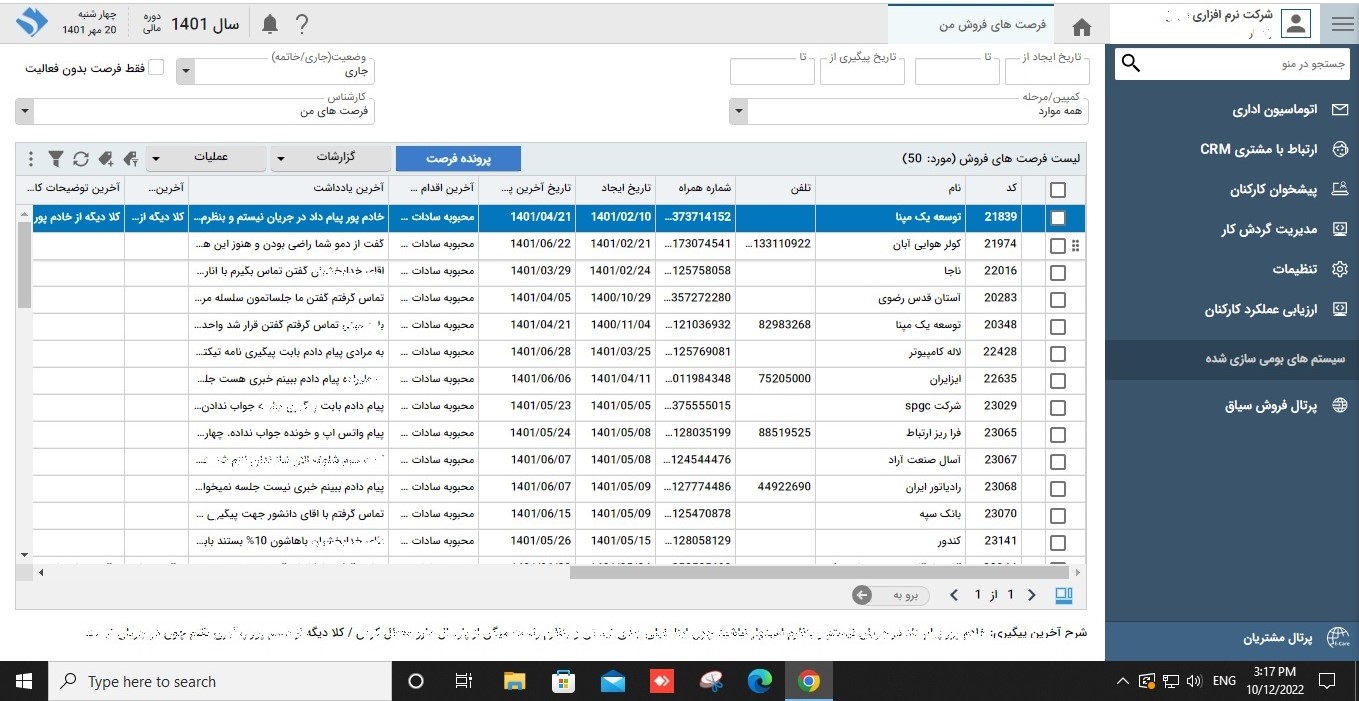Open the notifications bell
The height and width of the screenshot is (701, 1359).
(x=270, y=24)
